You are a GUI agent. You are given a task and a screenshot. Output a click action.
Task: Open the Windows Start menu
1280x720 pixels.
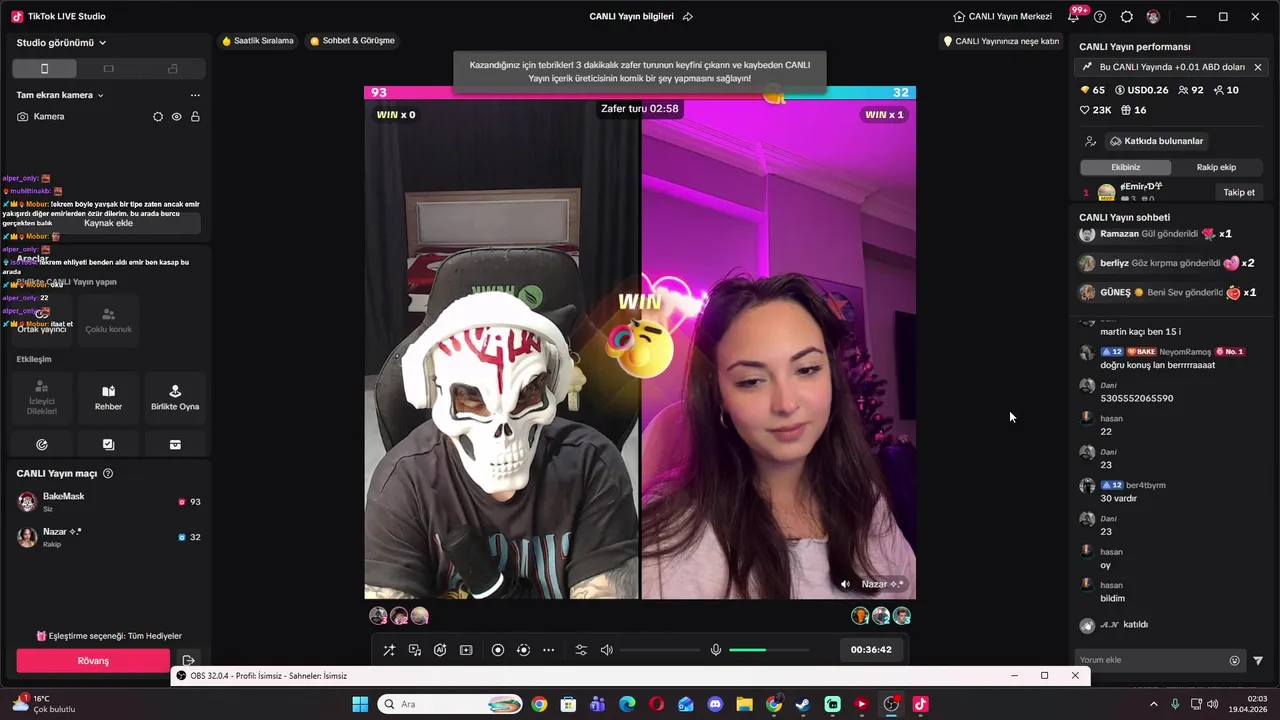point(360,704)
